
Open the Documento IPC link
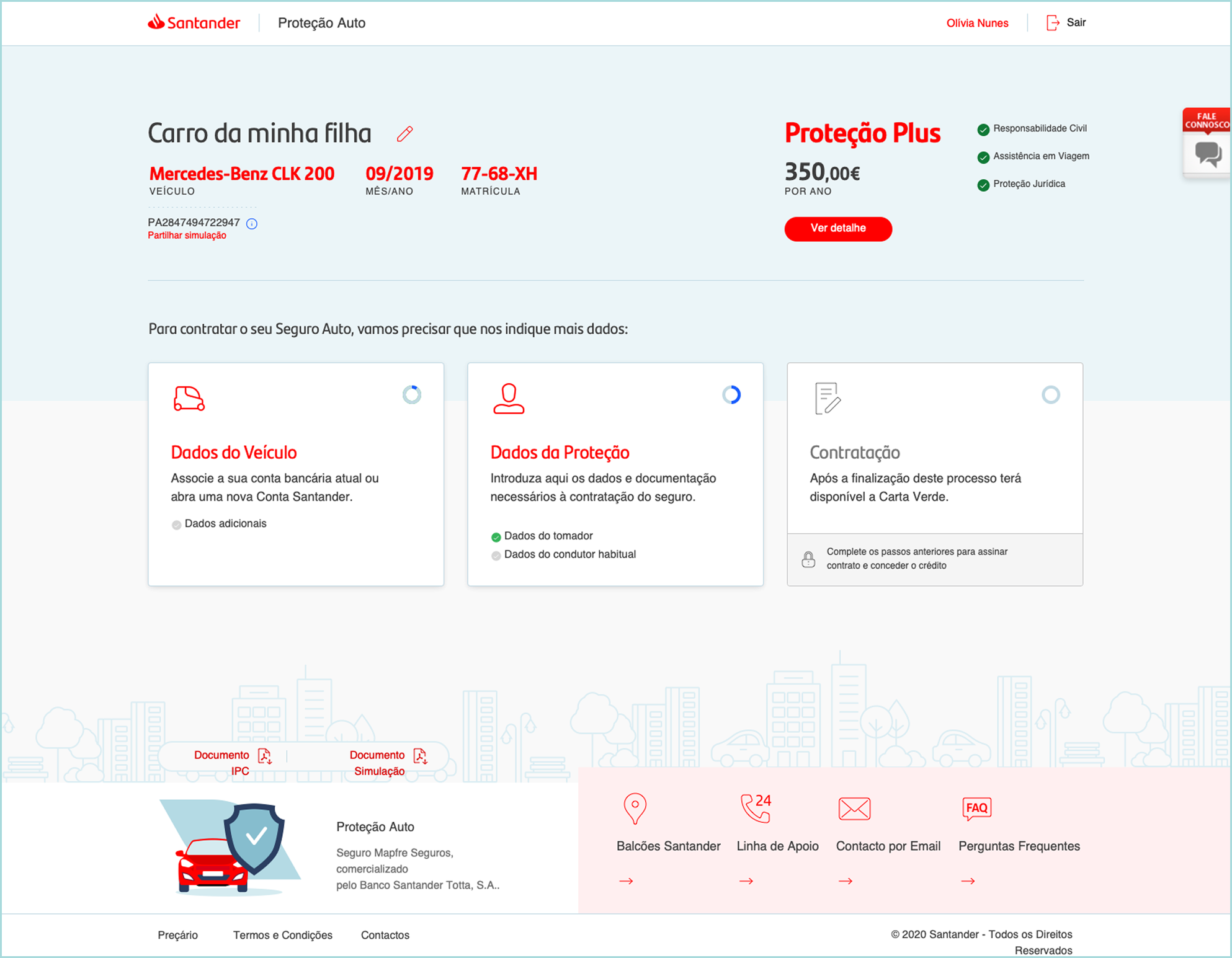(222, 763)
